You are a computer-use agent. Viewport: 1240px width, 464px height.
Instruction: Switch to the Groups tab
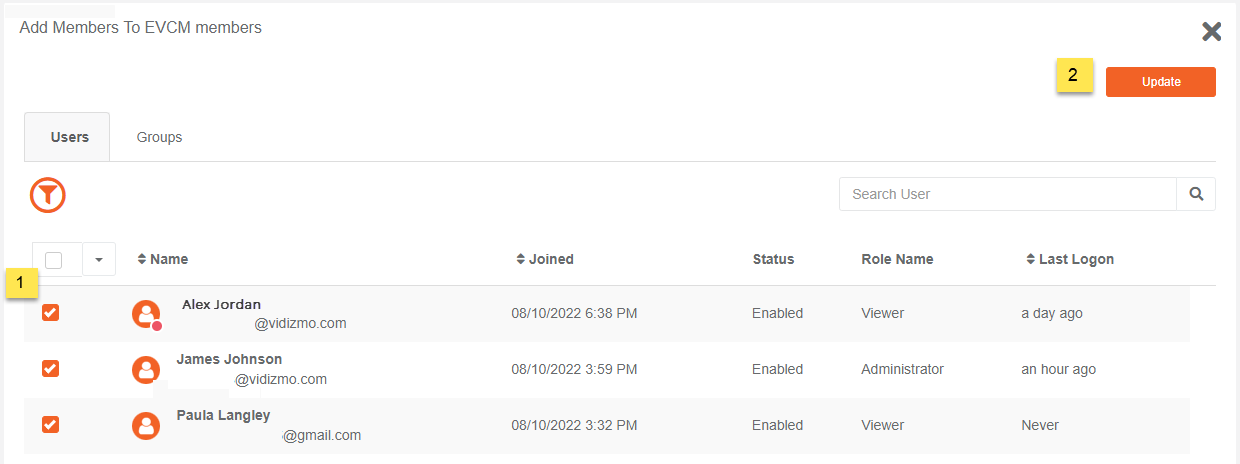[x=160, y=137]
